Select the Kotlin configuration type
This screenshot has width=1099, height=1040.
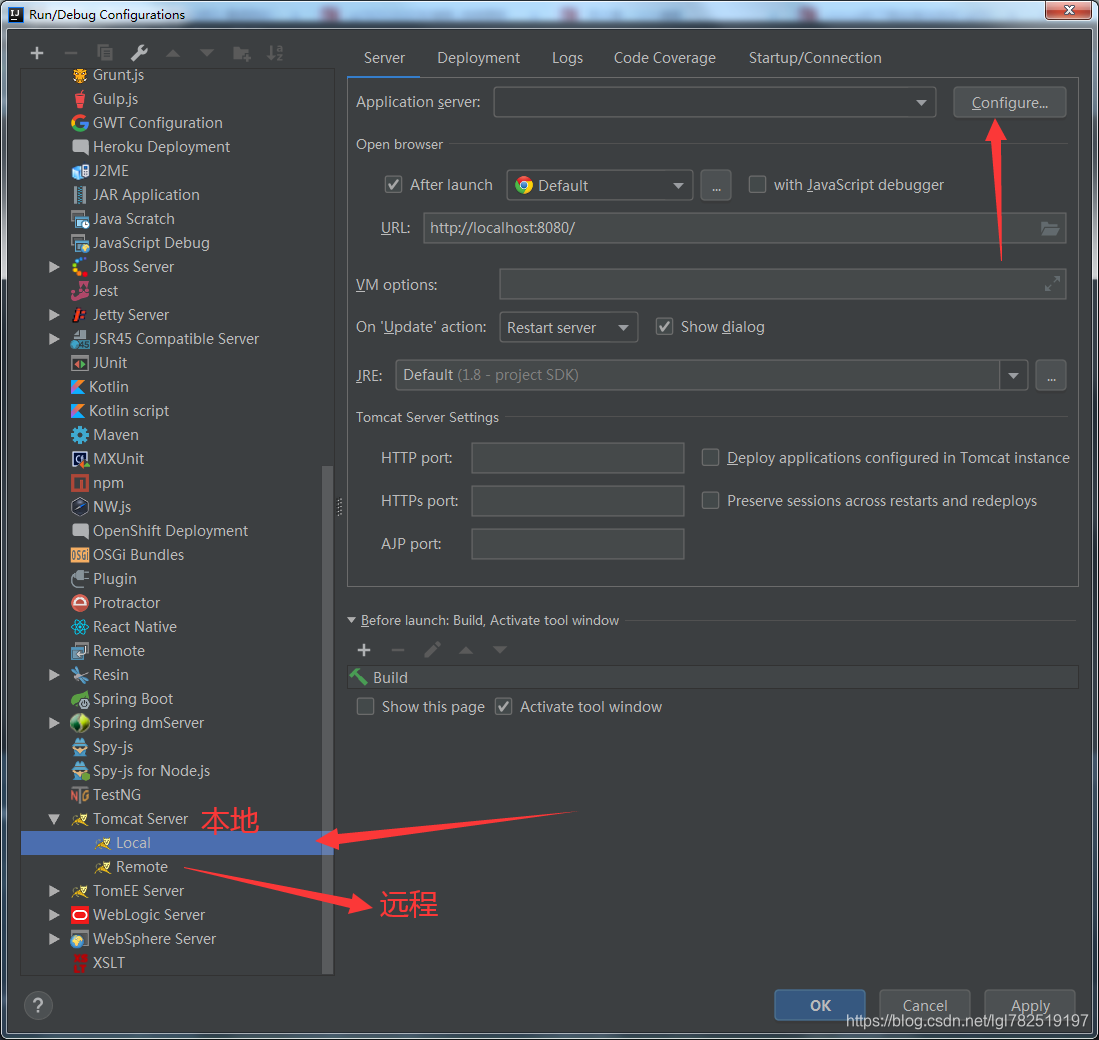pyautogui.click(x=109, y=387)
